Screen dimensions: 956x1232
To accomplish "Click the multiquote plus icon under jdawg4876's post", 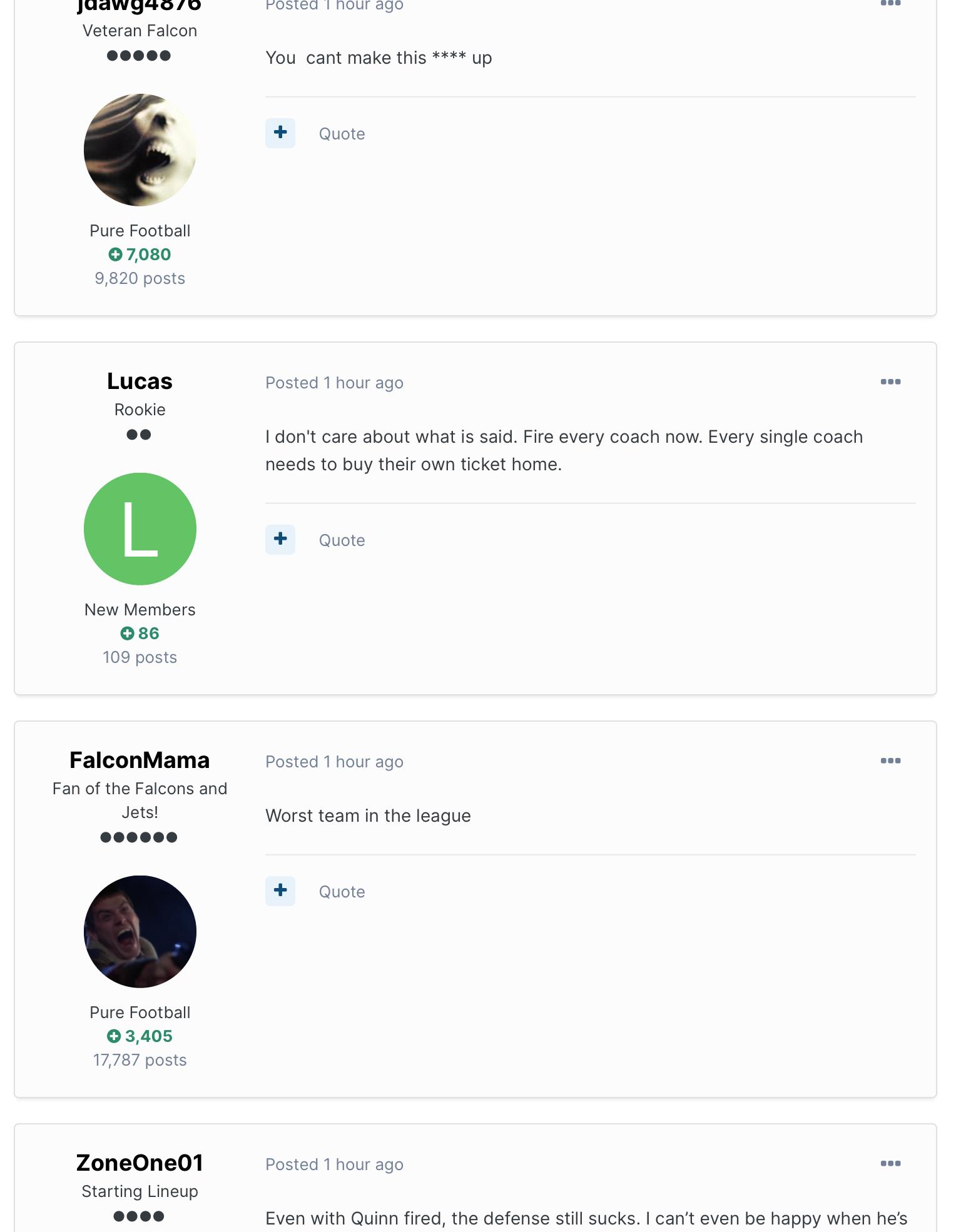I will tap(280, 133).
